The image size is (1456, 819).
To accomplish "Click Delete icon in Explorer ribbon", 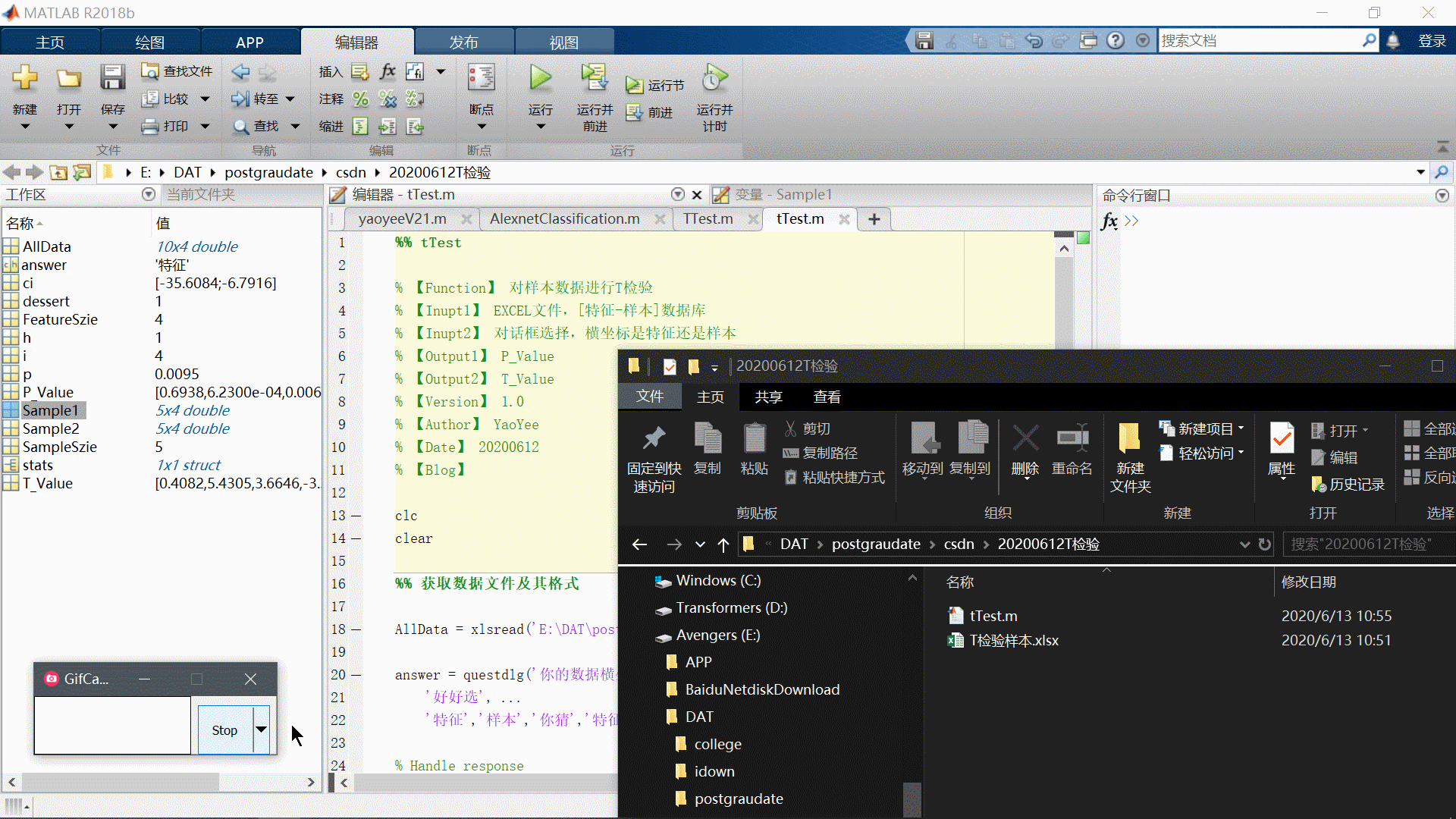I will point(1025,438).
